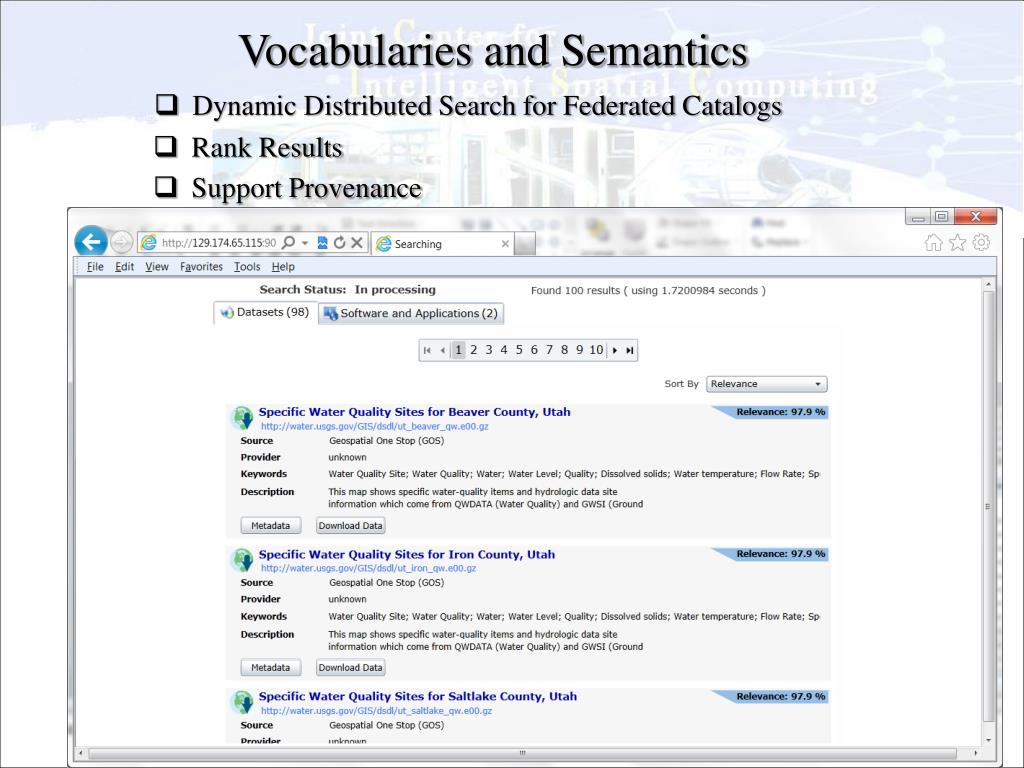This screenshot has width=1024, height=768.
Task: Open the File menu
Action: 95,266
